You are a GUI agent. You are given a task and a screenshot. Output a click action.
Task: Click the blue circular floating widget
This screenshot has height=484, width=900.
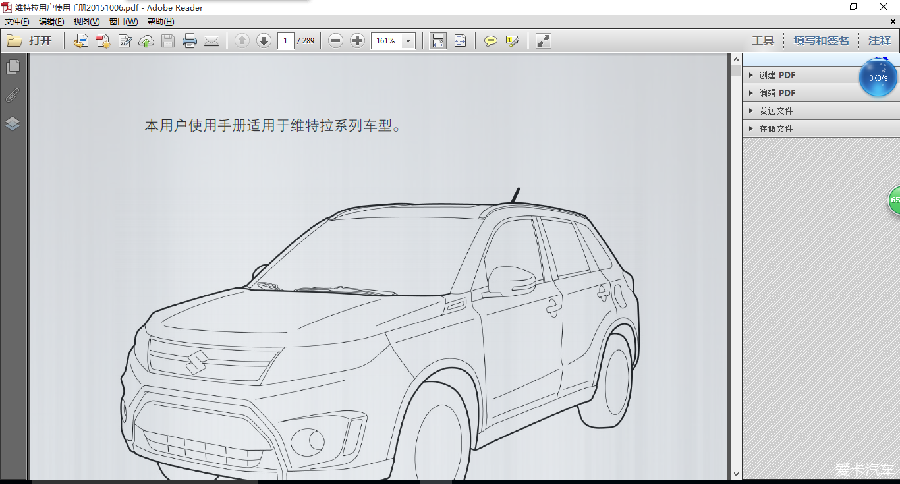(878, 78)
